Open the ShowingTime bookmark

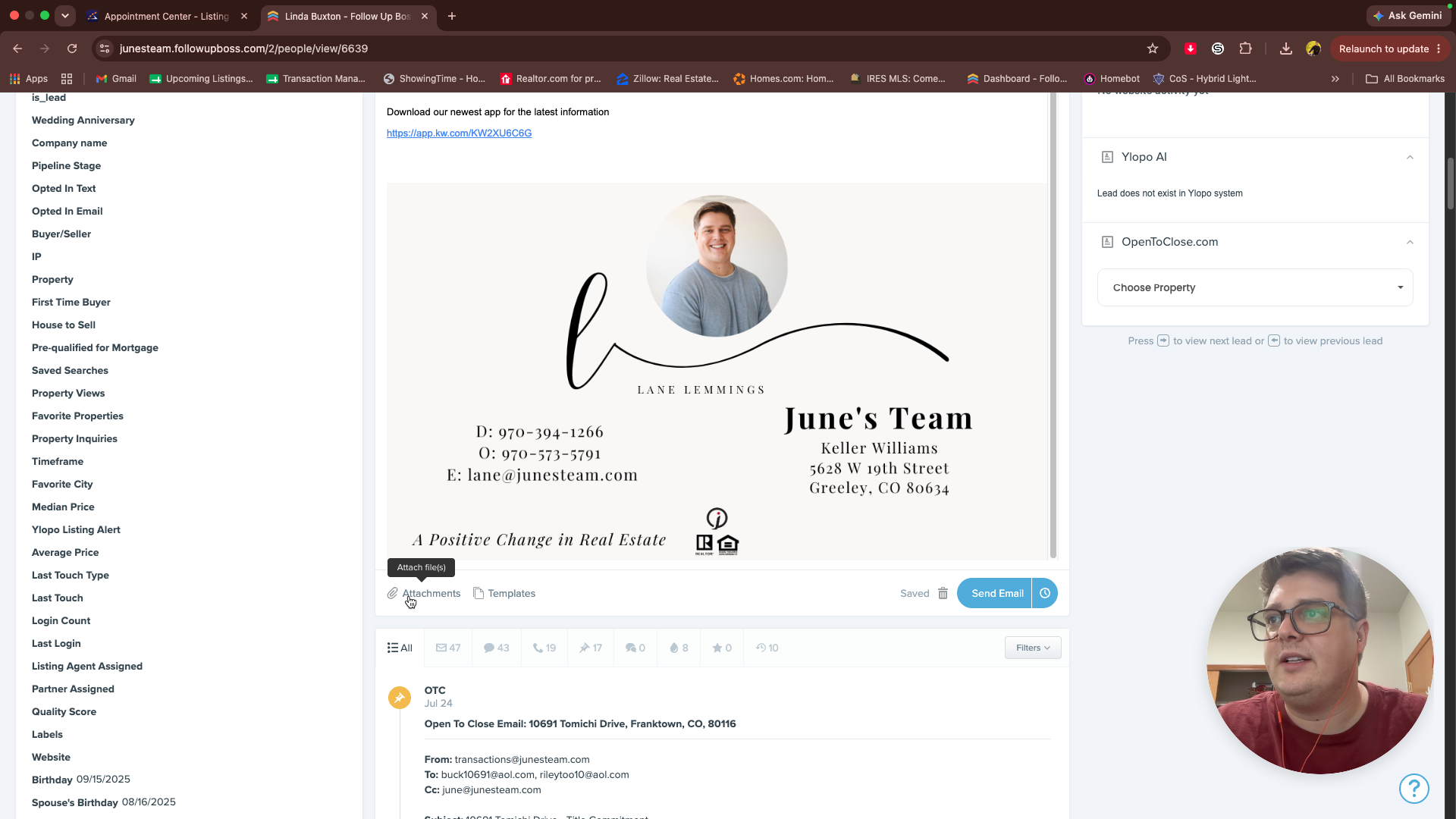coord(435,79)
